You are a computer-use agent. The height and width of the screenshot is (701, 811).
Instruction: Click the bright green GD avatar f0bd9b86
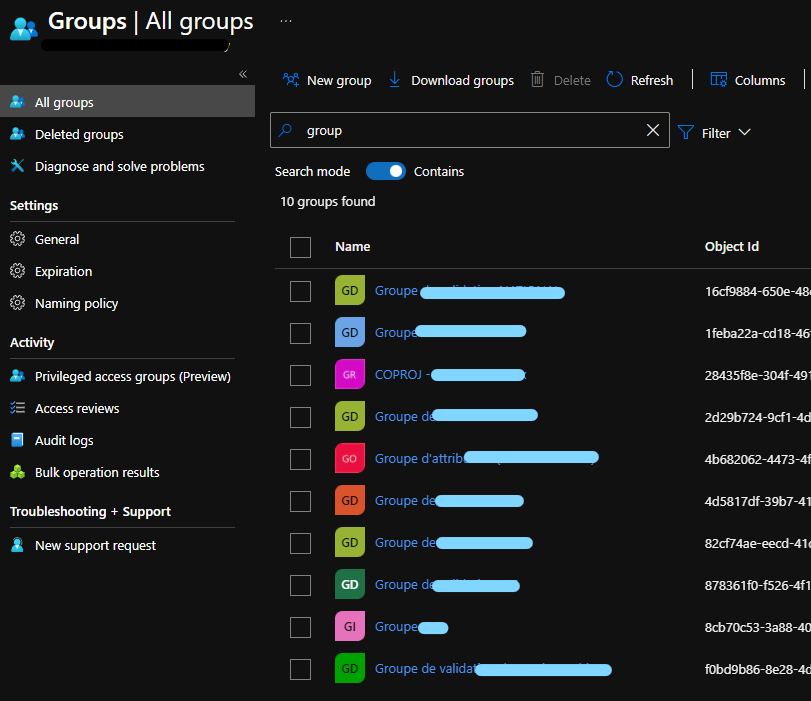[x=350, y=668]
